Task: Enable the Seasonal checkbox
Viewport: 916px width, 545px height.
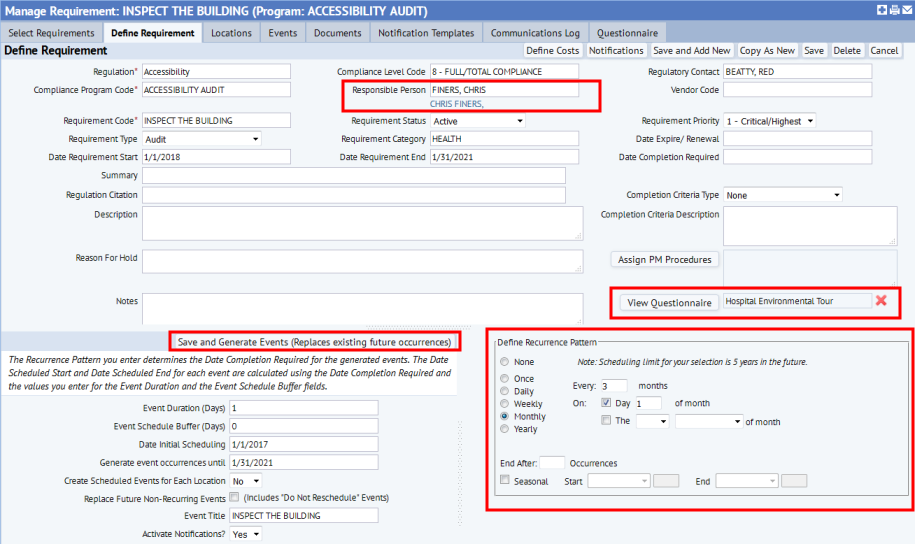Action: 505,481
